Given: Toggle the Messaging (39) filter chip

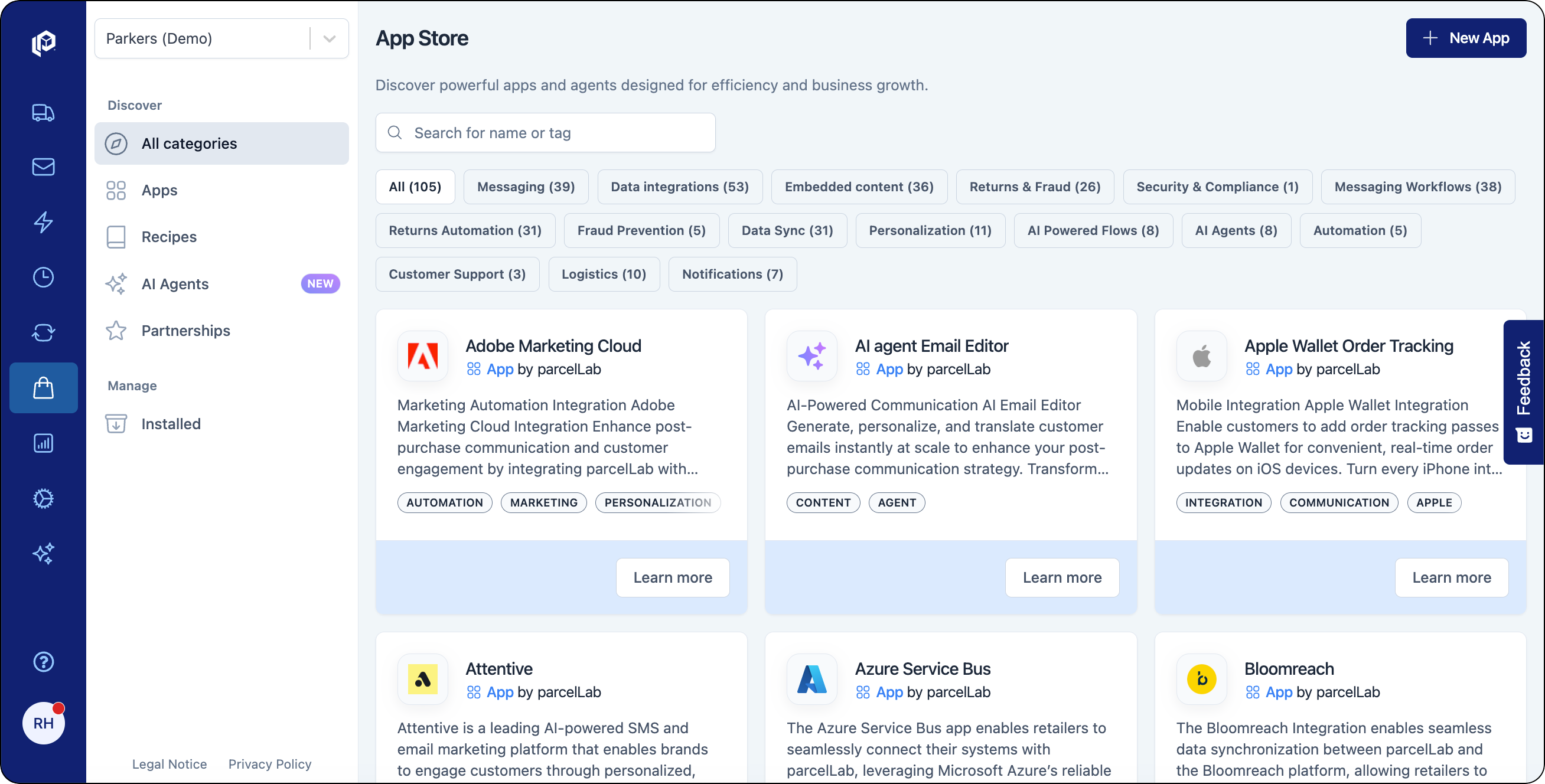Looking at the screenshot, I should click(526, 187).
